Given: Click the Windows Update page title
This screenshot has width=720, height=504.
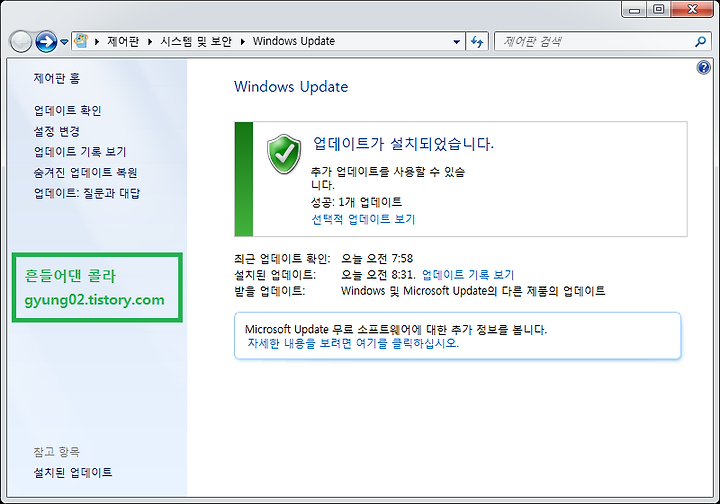Looking at the screenshot, I should (x=291, y=87).
